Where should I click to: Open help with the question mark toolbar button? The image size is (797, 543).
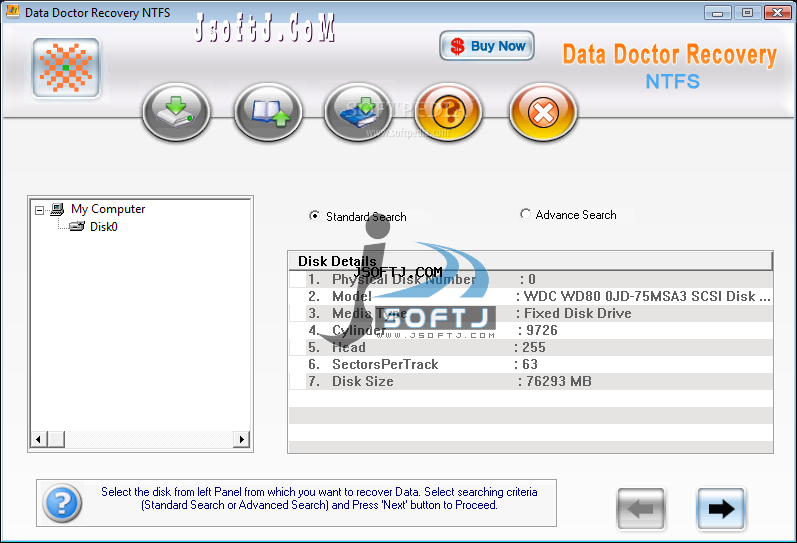[448, 112]
